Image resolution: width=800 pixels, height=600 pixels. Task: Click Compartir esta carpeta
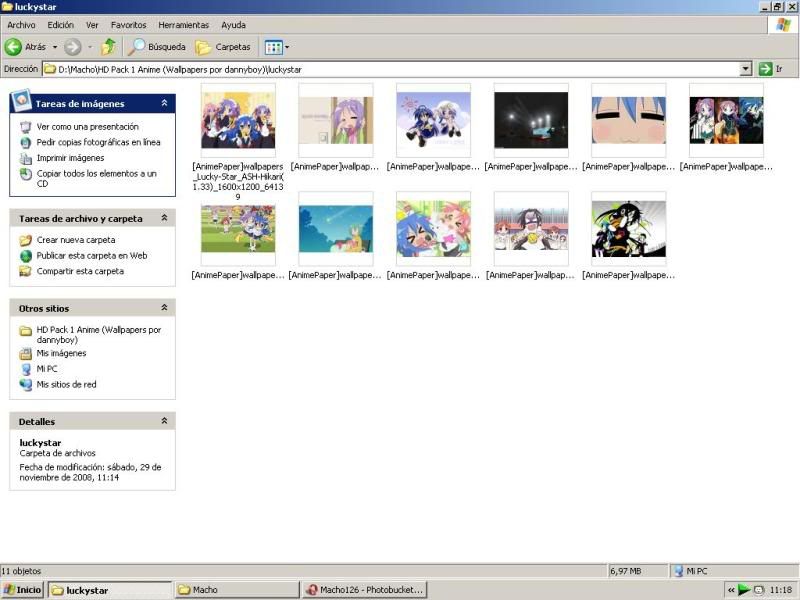click(x=80, y=271)
